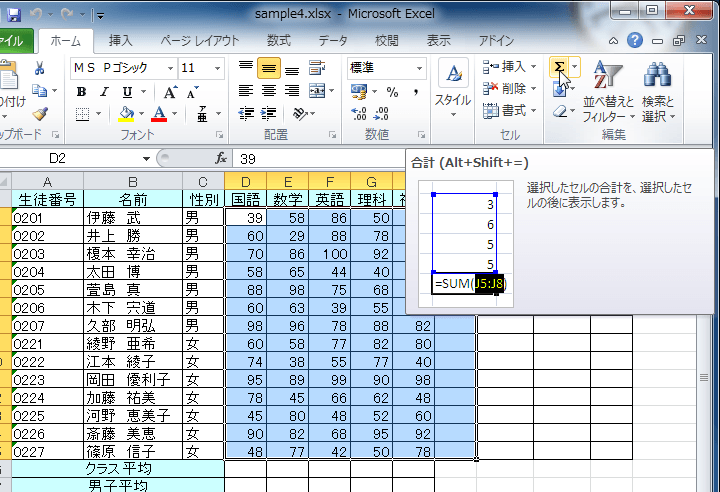Click the Fill down icon

(560, 90)
